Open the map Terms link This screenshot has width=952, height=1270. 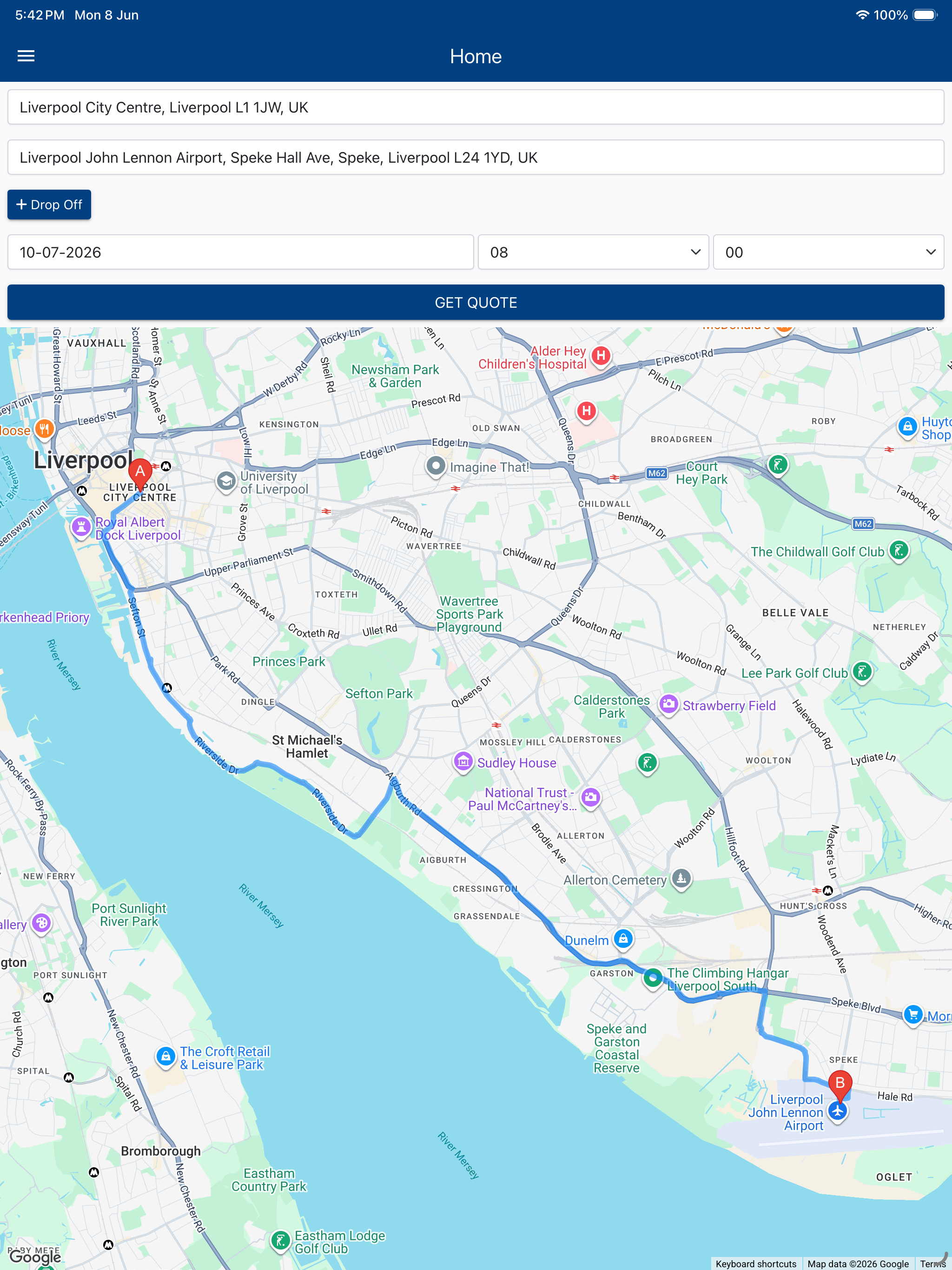pyautogui.click(x=932, y=1263)
